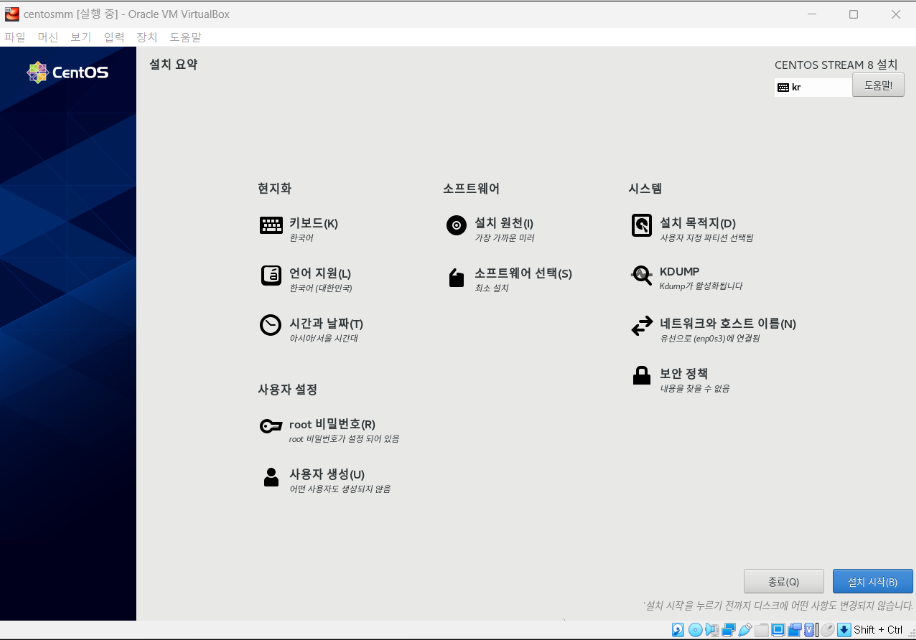Click the hard drive icon for installation destination
The height and width of the screenshot is (640, 916).
pos(641,225)
